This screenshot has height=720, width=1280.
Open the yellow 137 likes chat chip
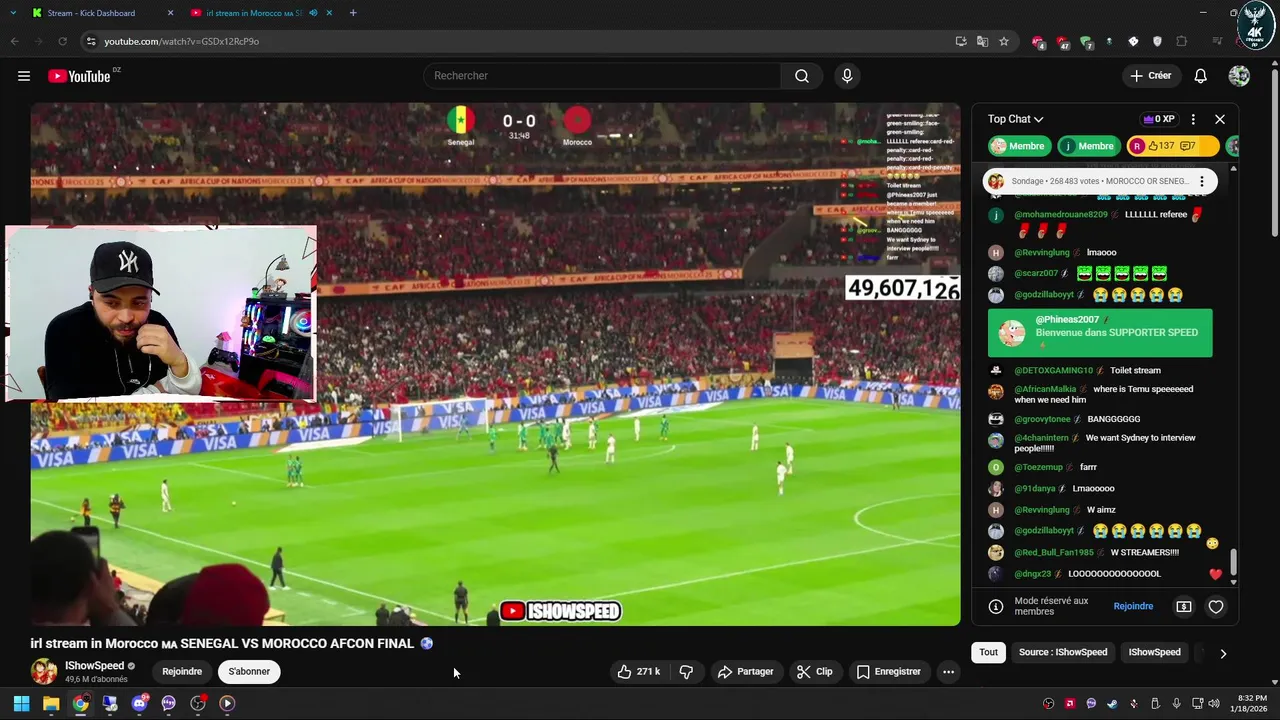click(x=1173, y=146)
